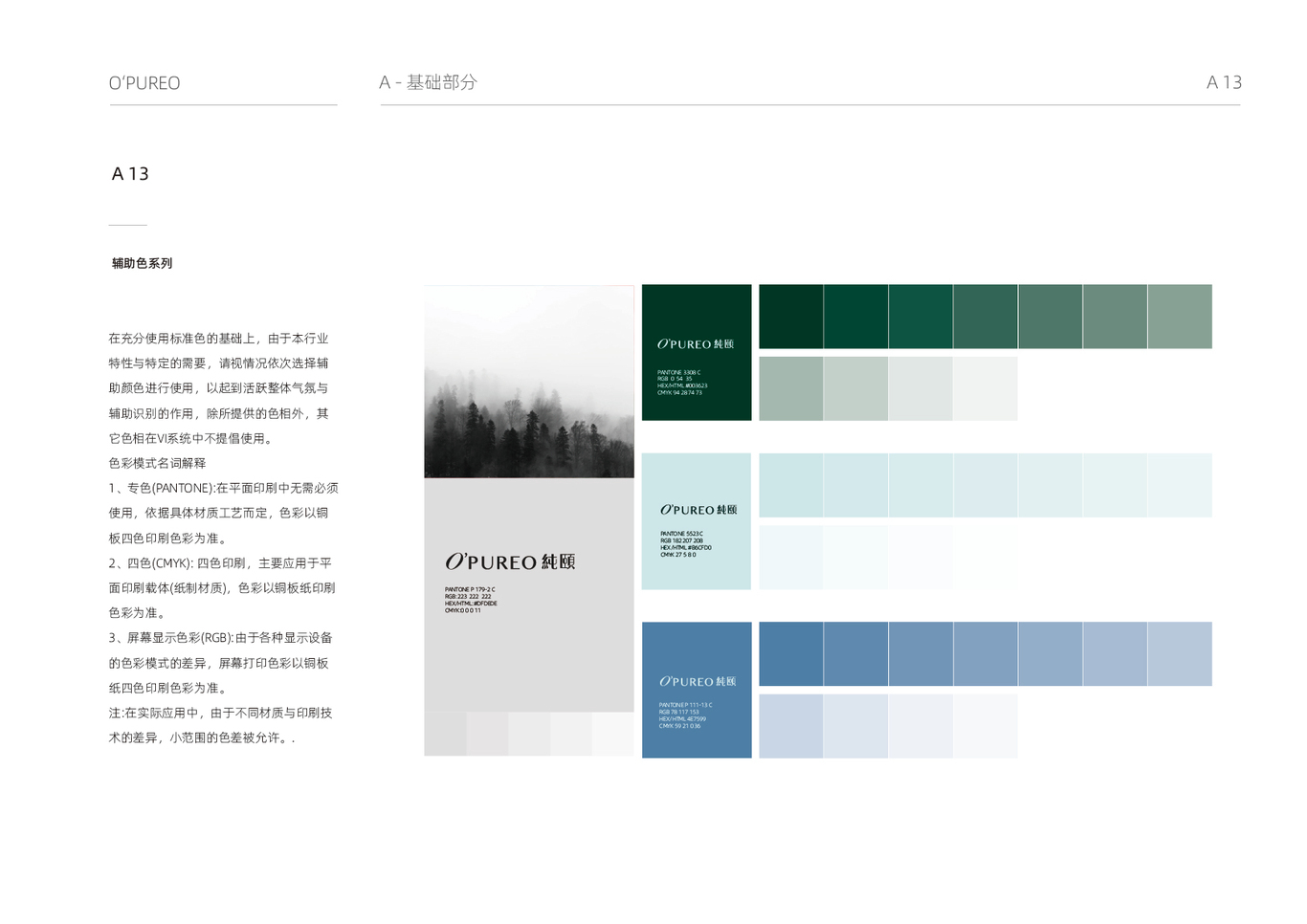Select the darkest green swatch starting the green row

point(791,317)
